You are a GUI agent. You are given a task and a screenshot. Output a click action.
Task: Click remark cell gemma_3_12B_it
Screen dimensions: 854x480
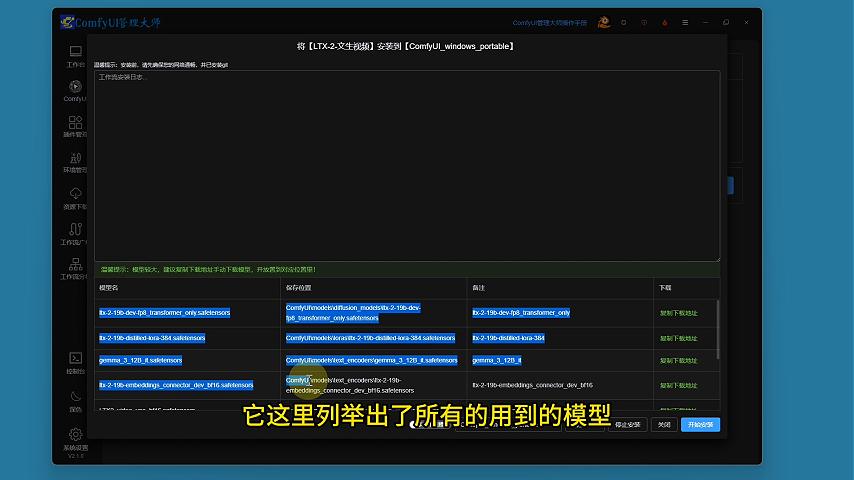[497, 360]
